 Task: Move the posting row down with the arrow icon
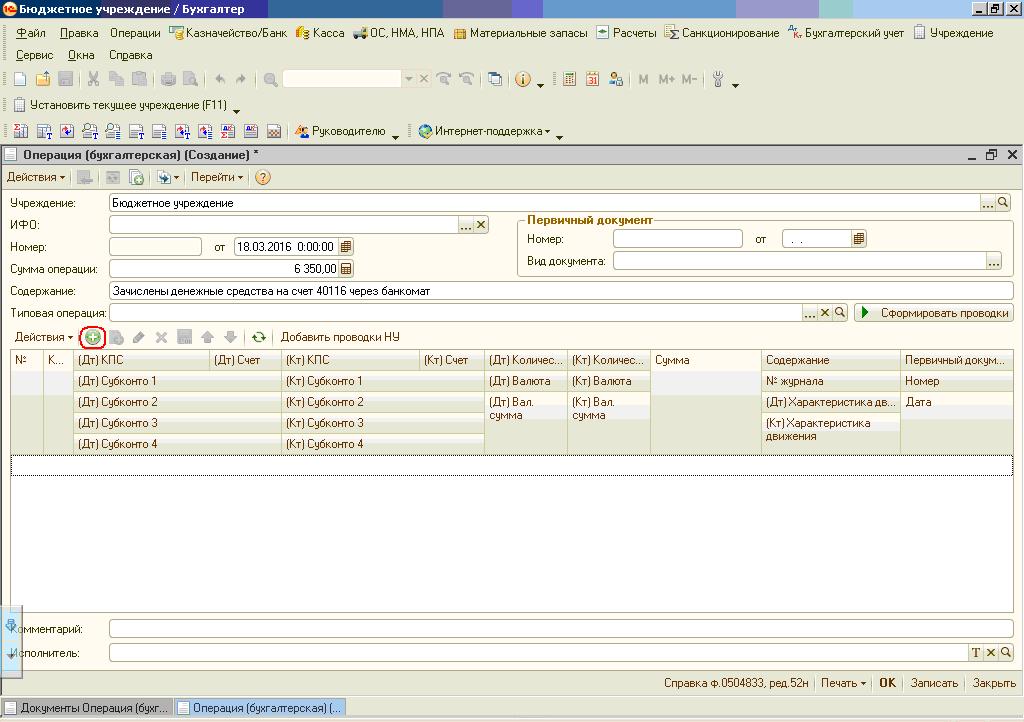231,337
